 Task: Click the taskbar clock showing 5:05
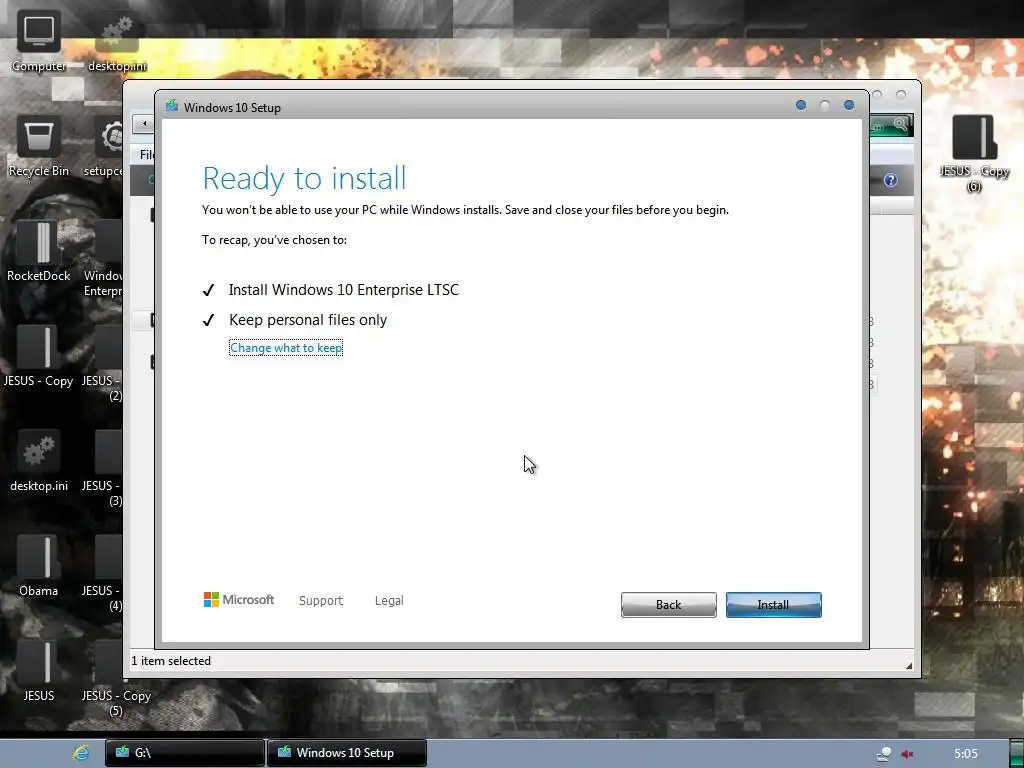tap(965, 754)
